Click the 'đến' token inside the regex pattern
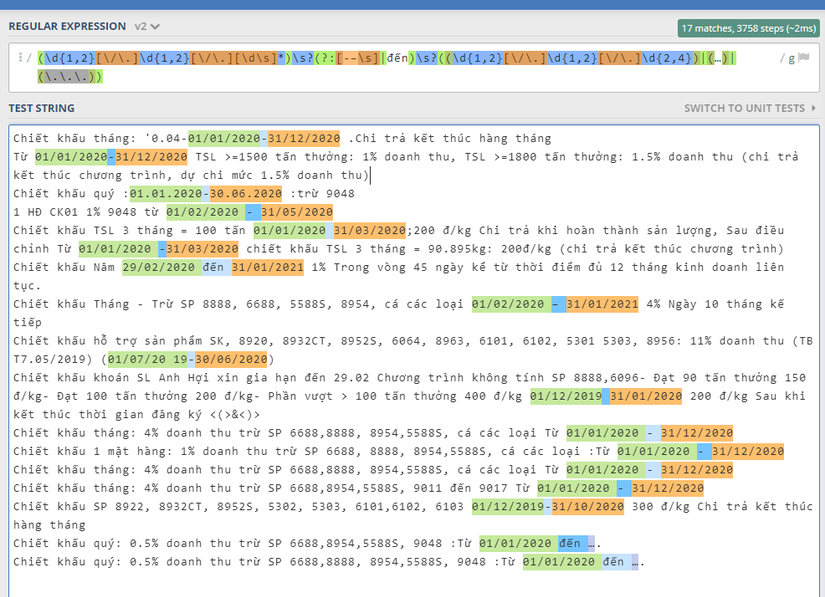Image resolution: width=825 pixels, height=597 pixels. click(397, 58)
